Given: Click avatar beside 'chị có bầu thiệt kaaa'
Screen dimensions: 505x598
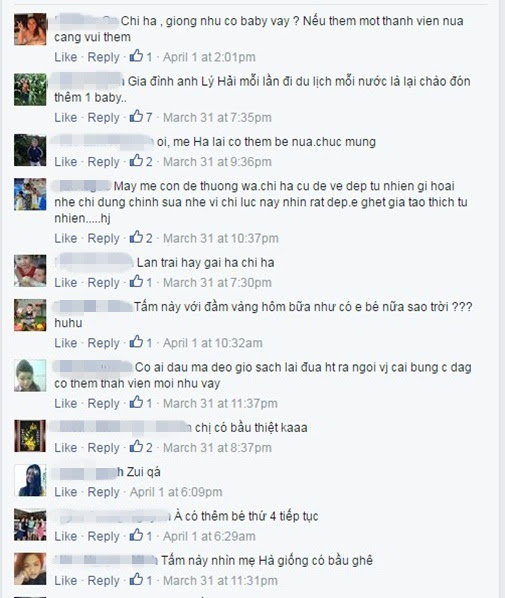Looking at the screenshot, I should tap(30, 436).
